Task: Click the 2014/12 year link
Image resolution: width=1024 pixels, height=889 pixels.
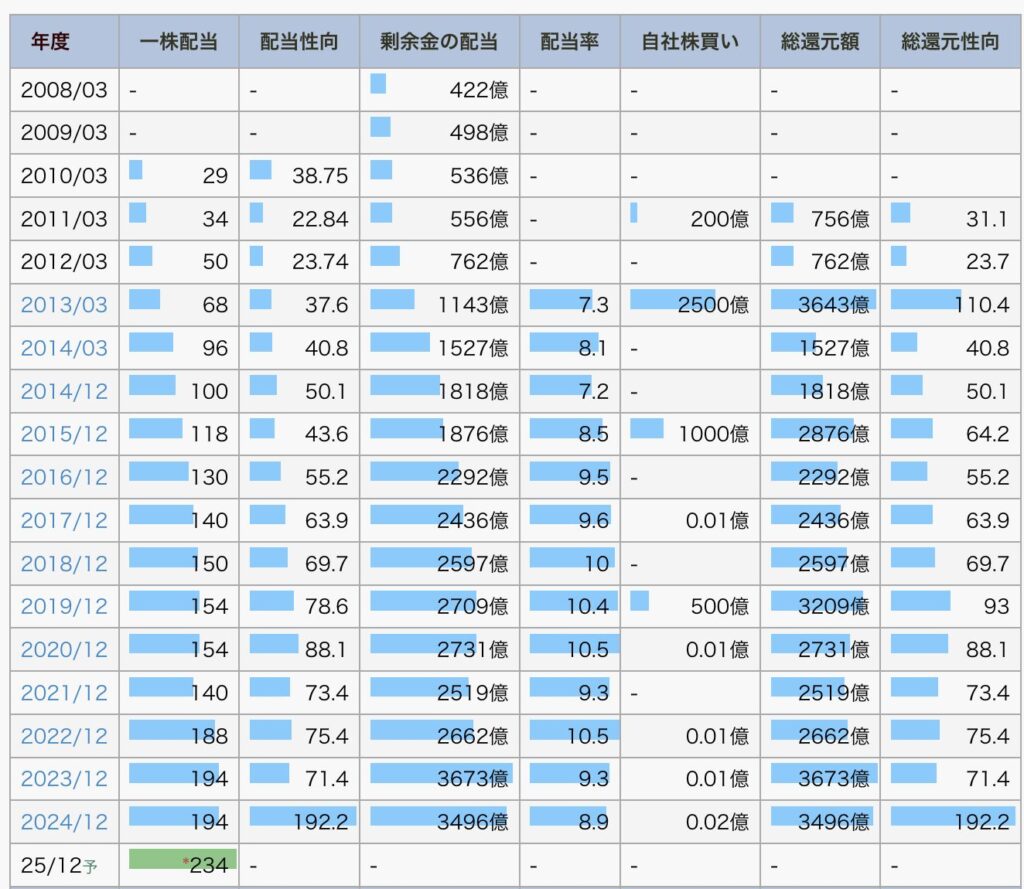Action: [64, 391]
